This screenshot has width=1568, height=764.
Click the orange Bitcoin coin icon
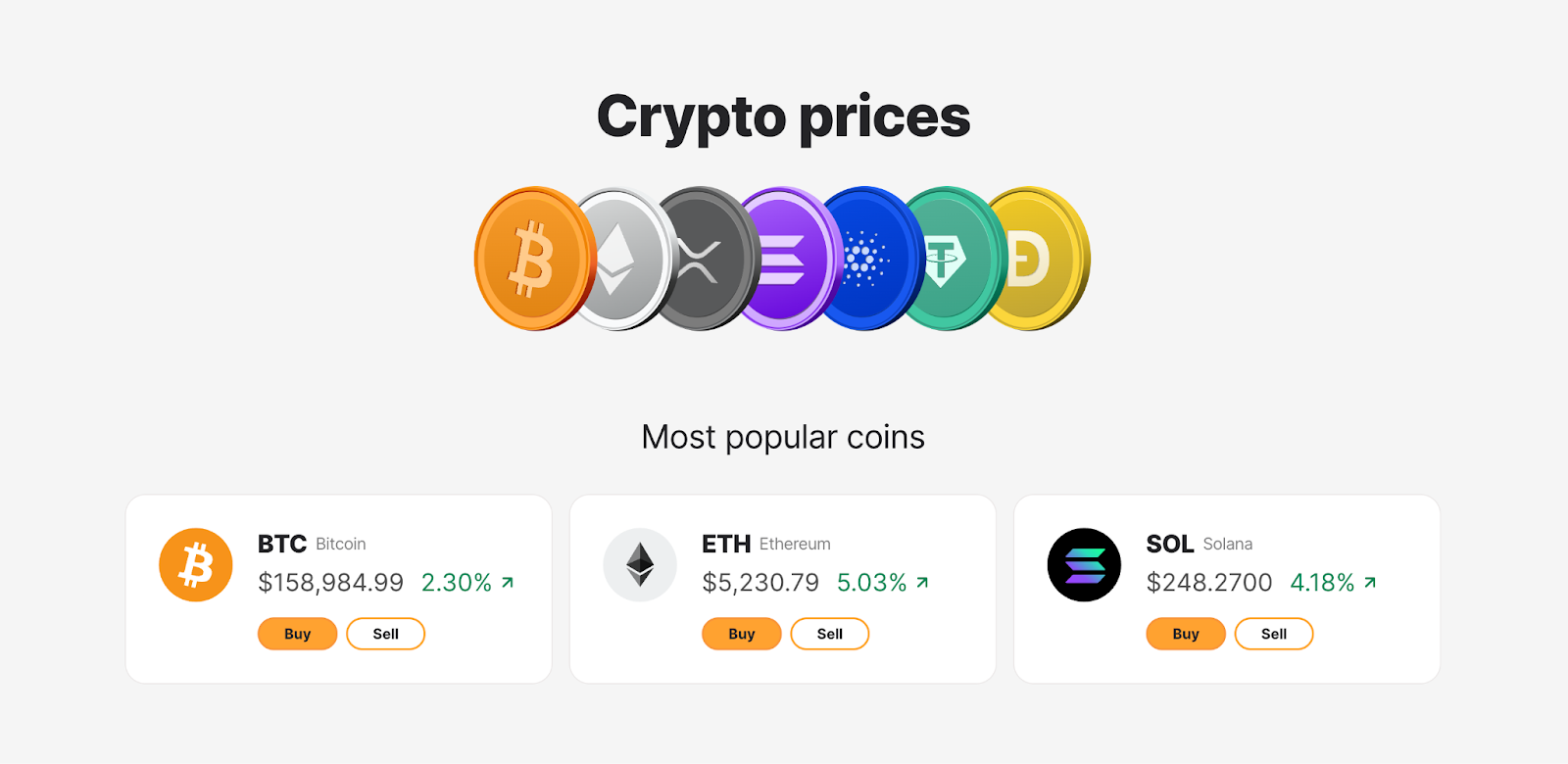click(x=534, y=258)
